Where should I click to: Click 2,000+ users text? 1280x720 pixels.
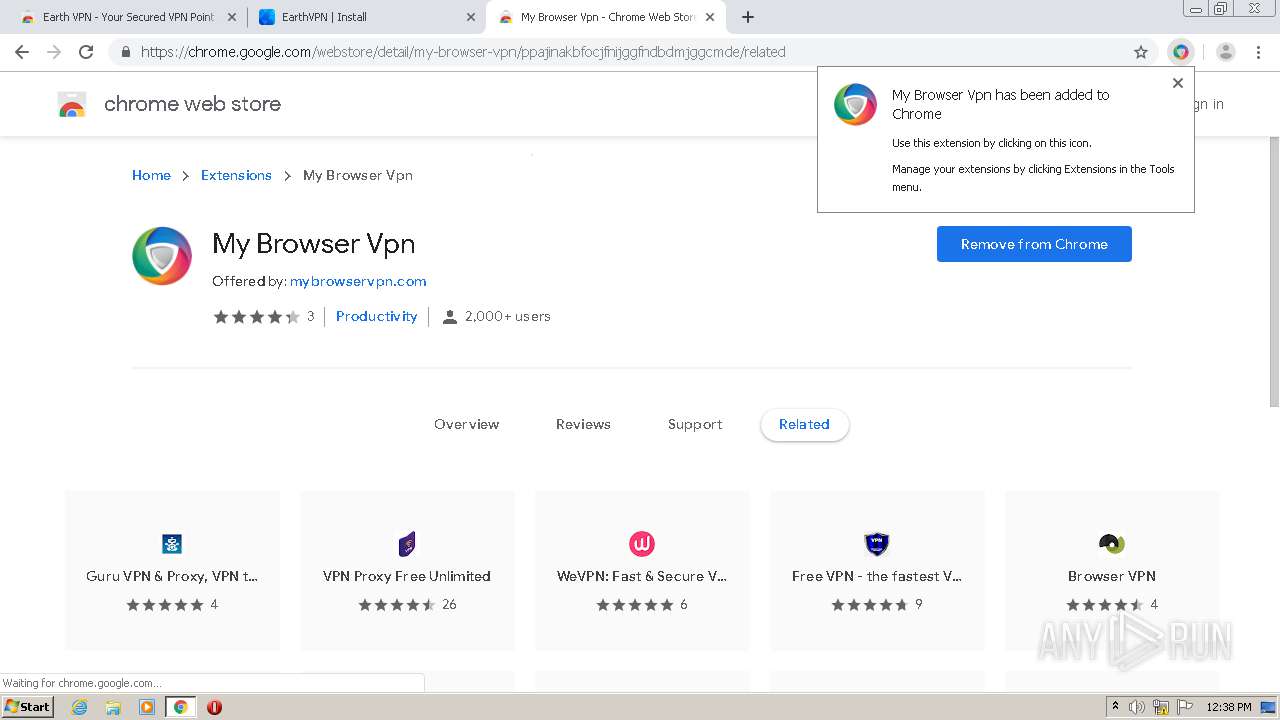(508, 316)
